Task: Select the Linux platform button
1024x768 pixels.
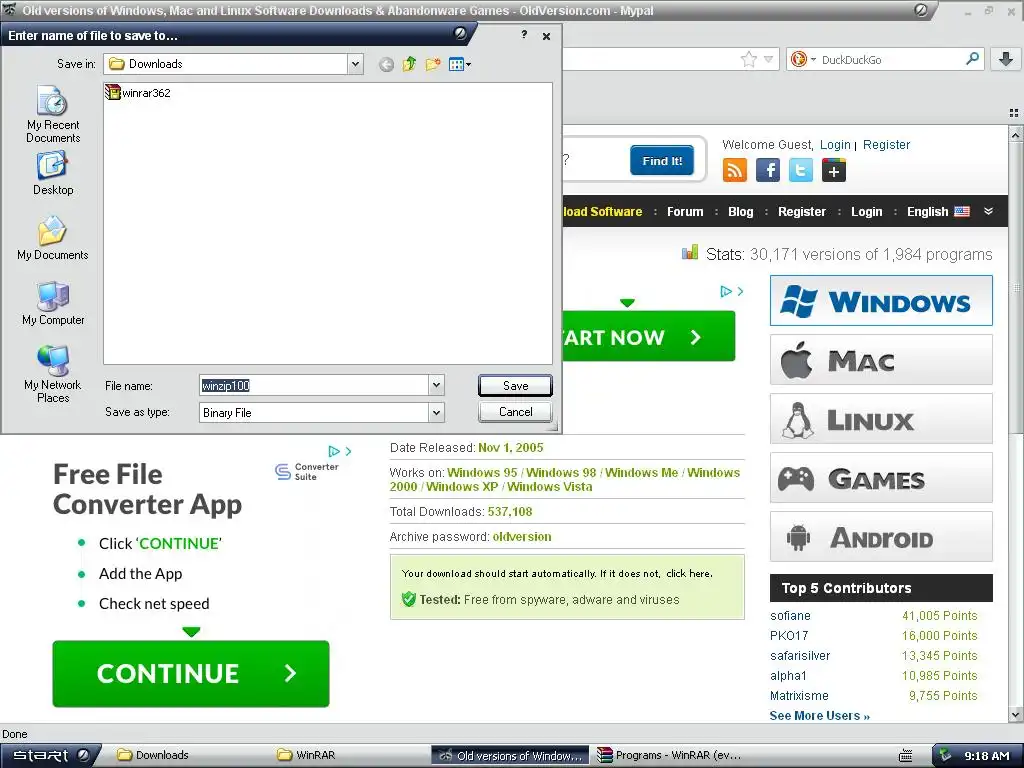Action: tap(881, 419)
